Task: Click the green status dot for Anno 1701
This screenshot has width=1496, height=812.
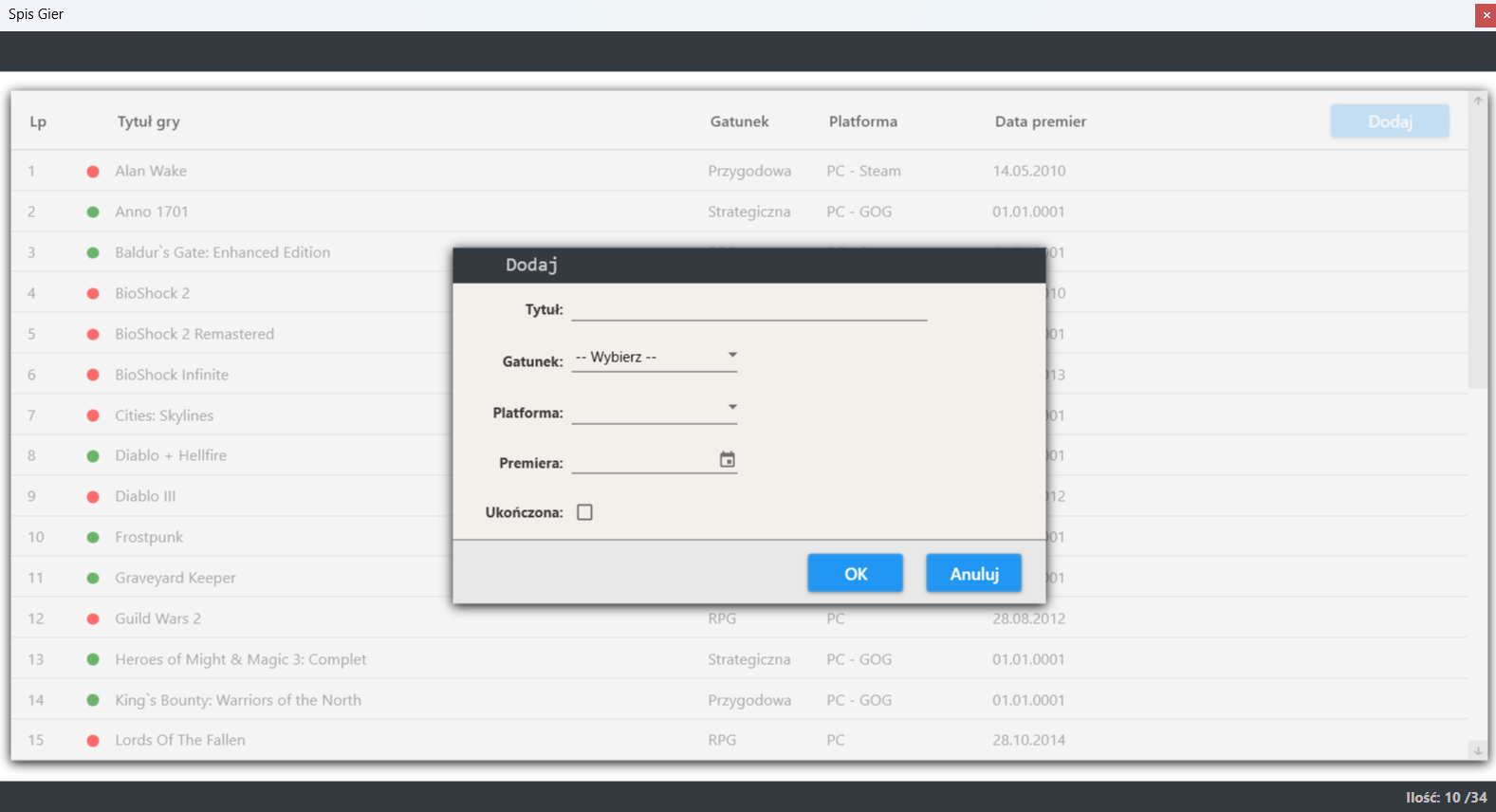Action: coord(93,212)
